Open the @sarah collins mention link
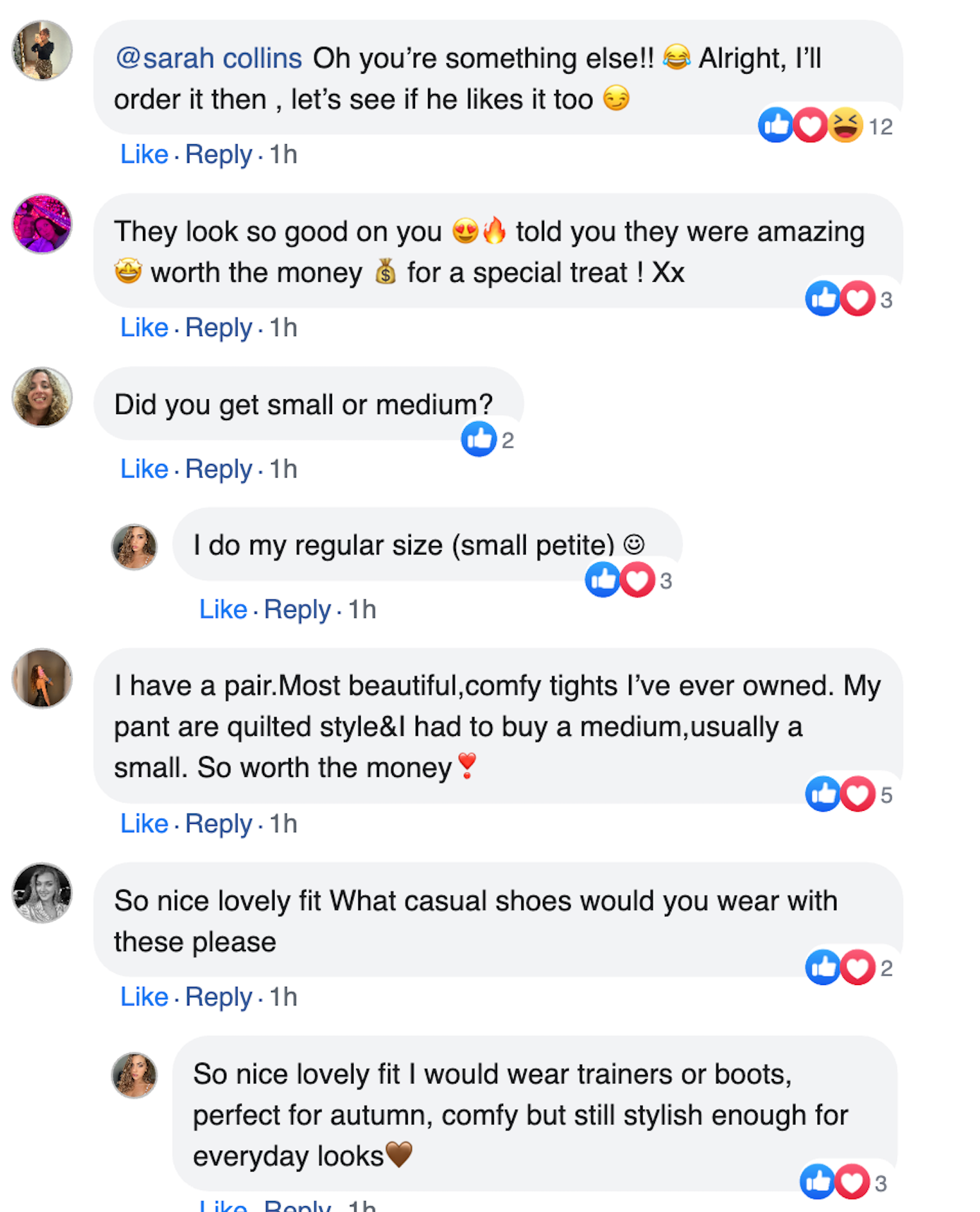 [209, 59]
